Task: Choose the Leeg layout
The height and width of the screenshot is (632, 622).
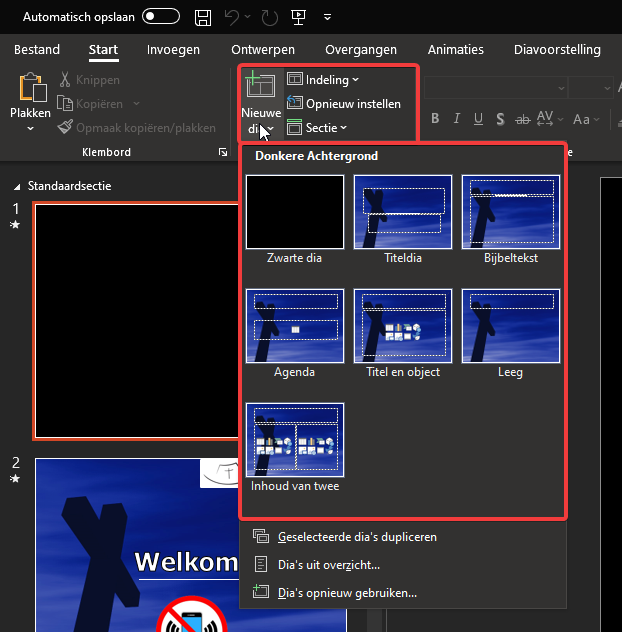Action: point(511,333)
